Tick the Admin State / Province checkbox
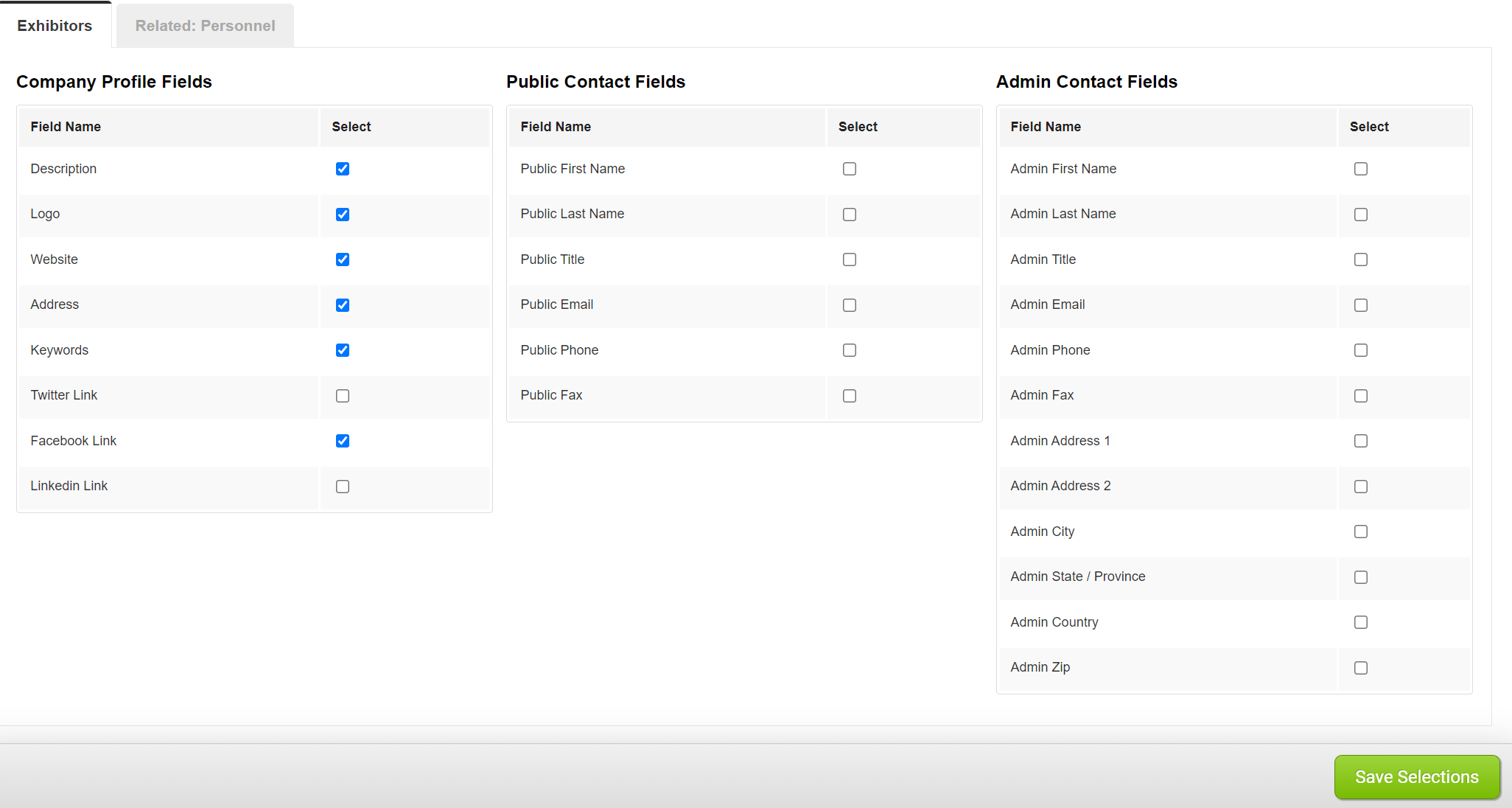 pyautogui.click(x=1361, y=577)
